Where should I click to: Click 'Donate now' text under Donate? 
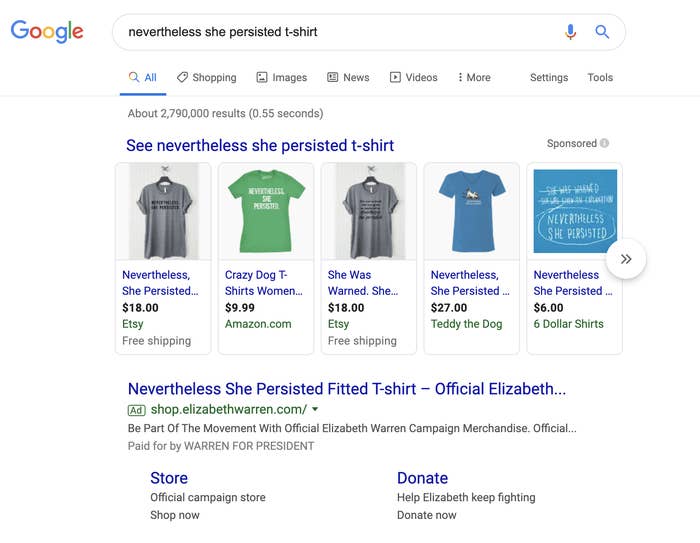pyautogui.click(x=426, y=515)
